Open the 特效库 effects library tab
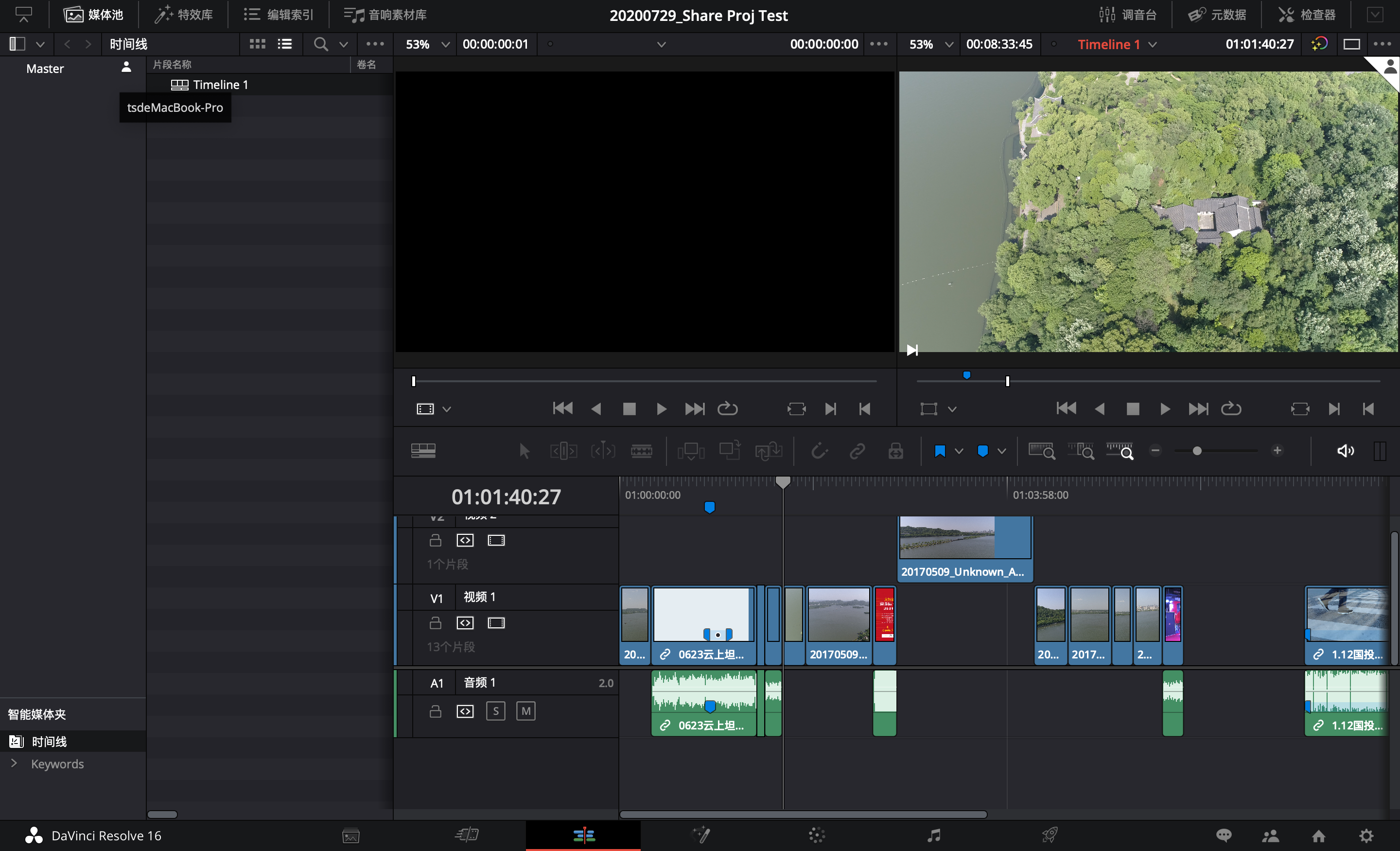1400x851 pixels. [184, 15]
